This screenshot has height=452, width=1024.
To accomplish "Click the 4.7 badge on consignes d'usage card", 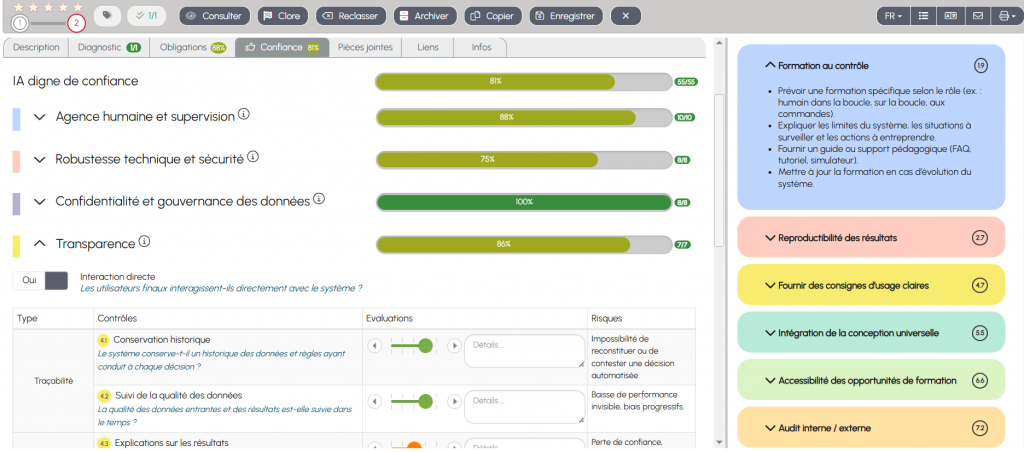I will click(980, 285).
